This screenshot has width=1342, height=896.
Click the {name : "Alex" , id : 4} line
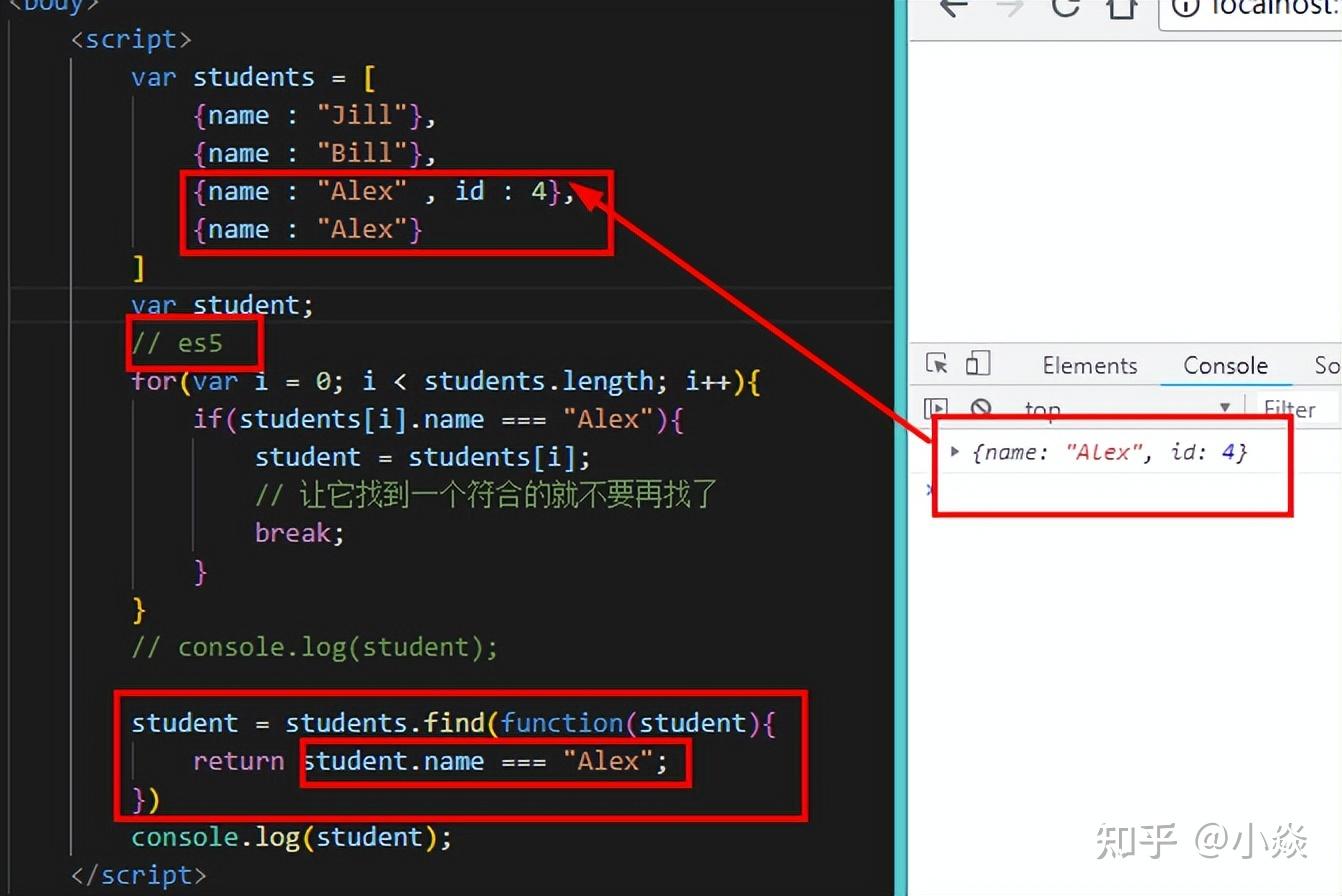pos(385,191)
